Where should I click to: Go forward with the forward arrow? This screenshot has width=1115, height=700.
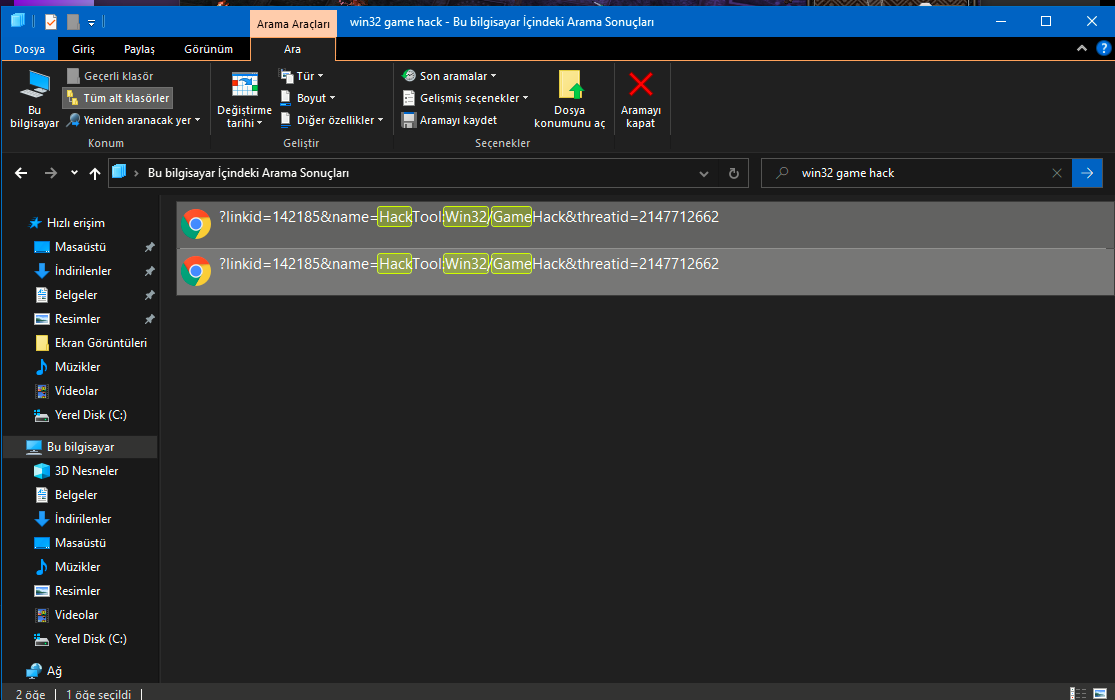coord(50,173)
